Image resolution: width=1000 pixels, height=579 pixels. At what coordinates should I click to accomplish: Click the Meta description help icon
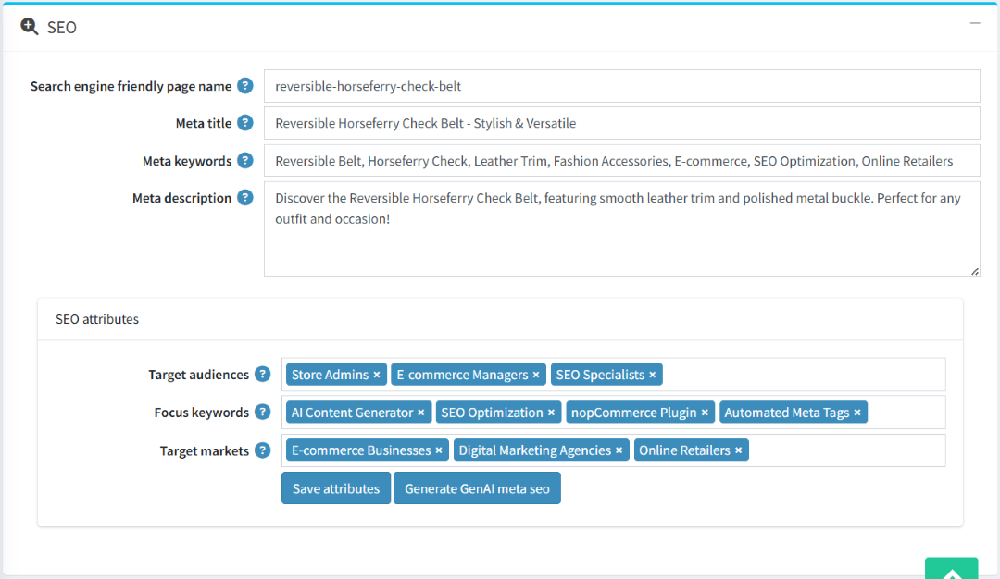pos(245,198)
